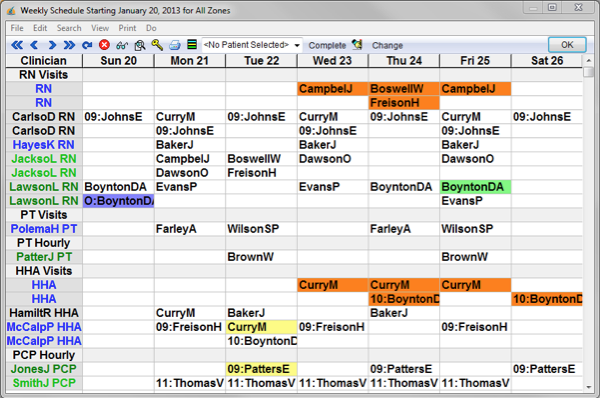Select yellow CurryM cell on Tuesday

pos(261,327)
